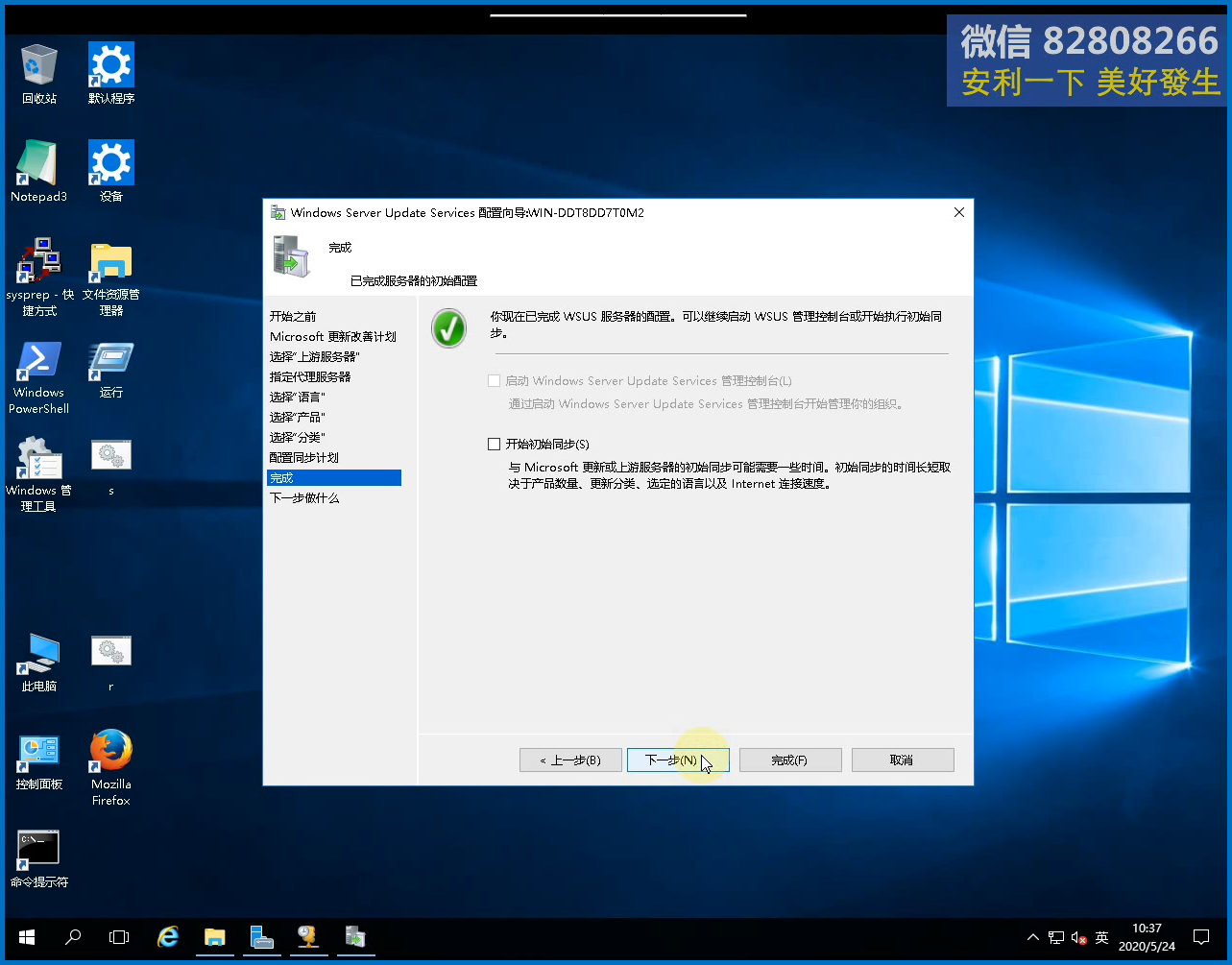Select the 配置同步计划 wizard step
This screenshot has width=1232, height=965.
click(x=304, y=457)
